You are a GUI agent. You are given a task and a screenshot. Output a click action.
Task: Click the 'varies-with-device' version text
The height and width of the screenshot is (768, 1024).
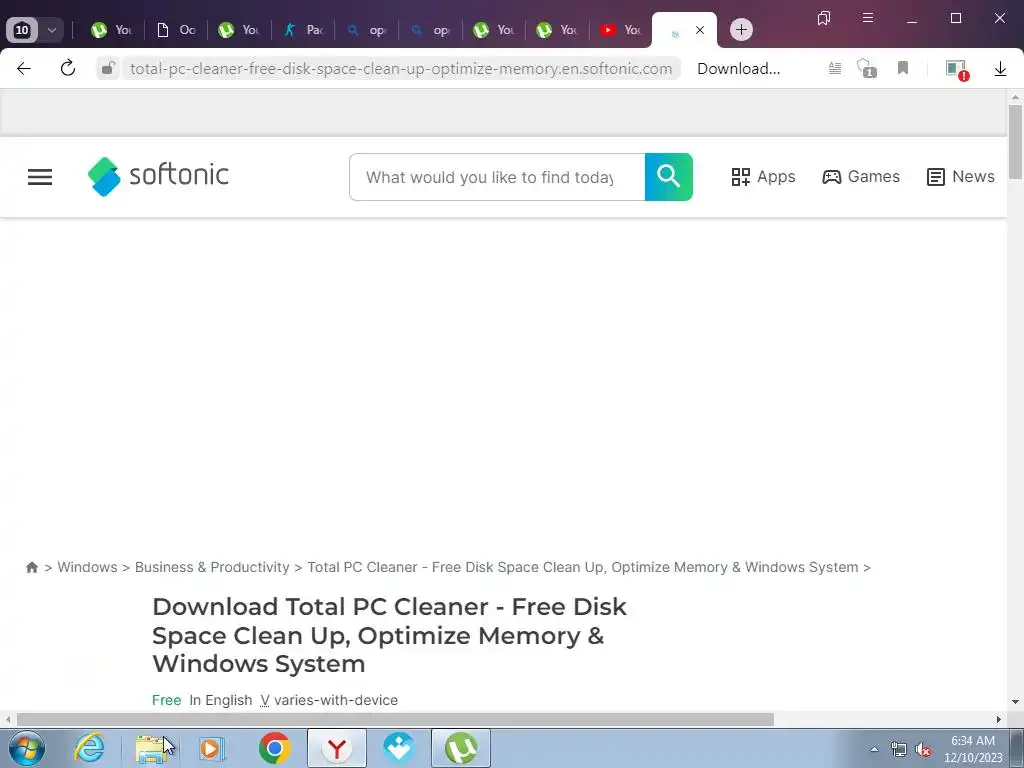[x=336, y=700]
